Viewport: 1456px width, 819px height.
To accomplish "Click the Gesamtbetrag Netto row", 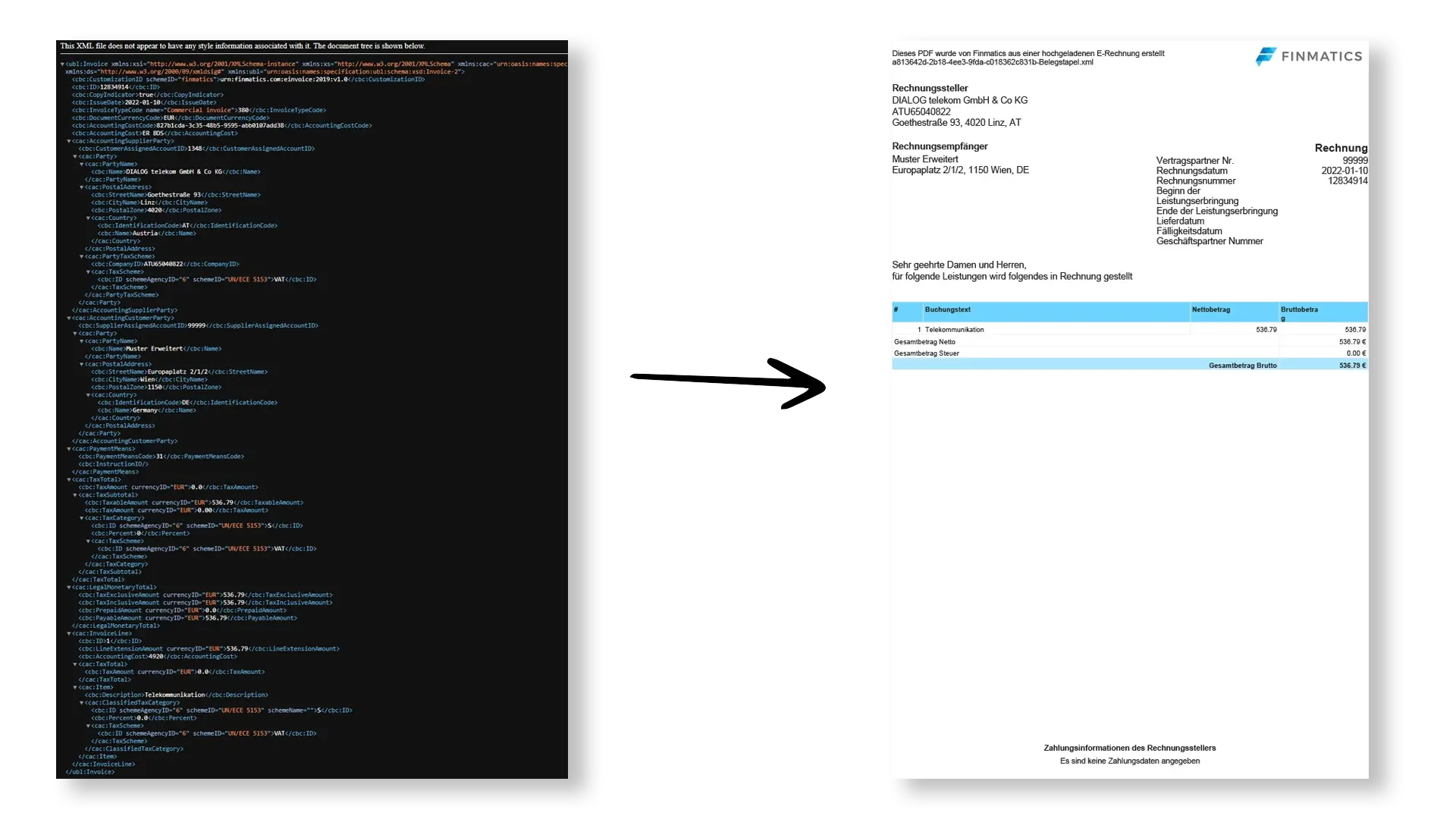I will coord(1130,342).
